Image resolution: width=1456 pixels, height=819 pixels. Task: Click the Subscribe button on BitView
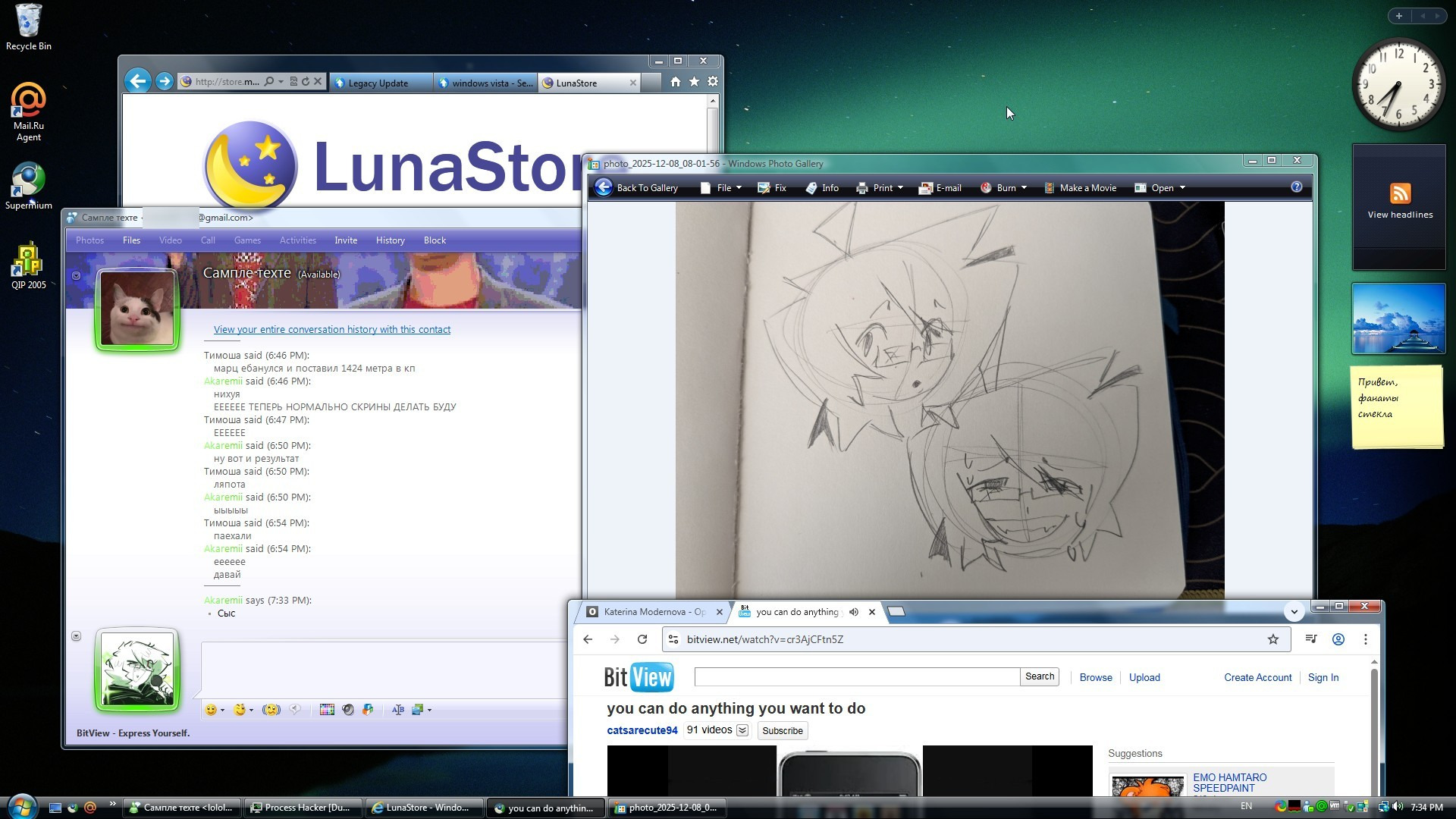782,731
